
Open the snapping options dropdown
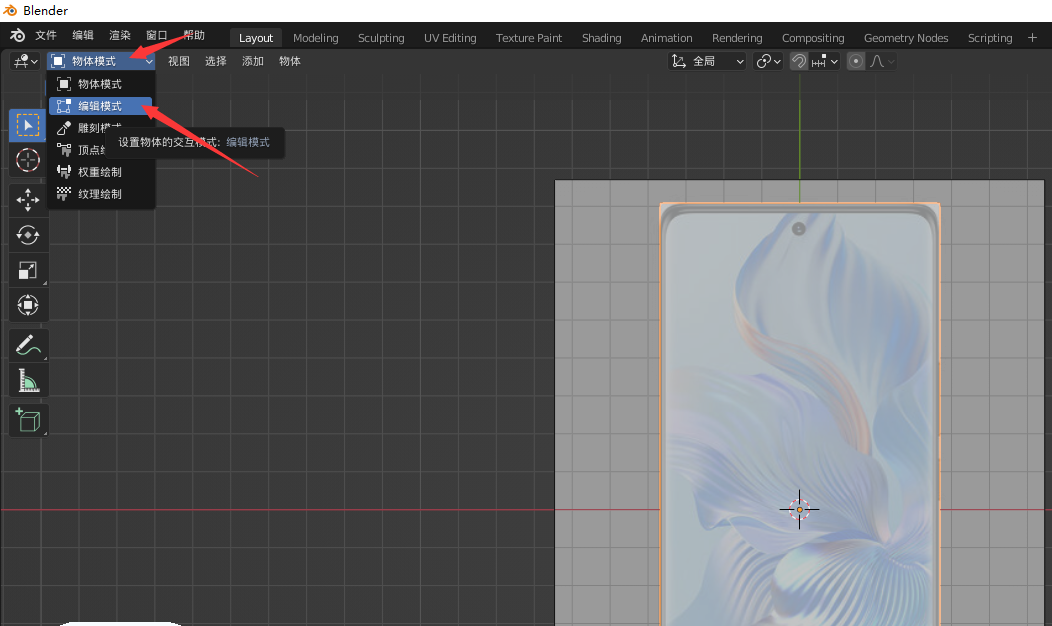(825, 62)
